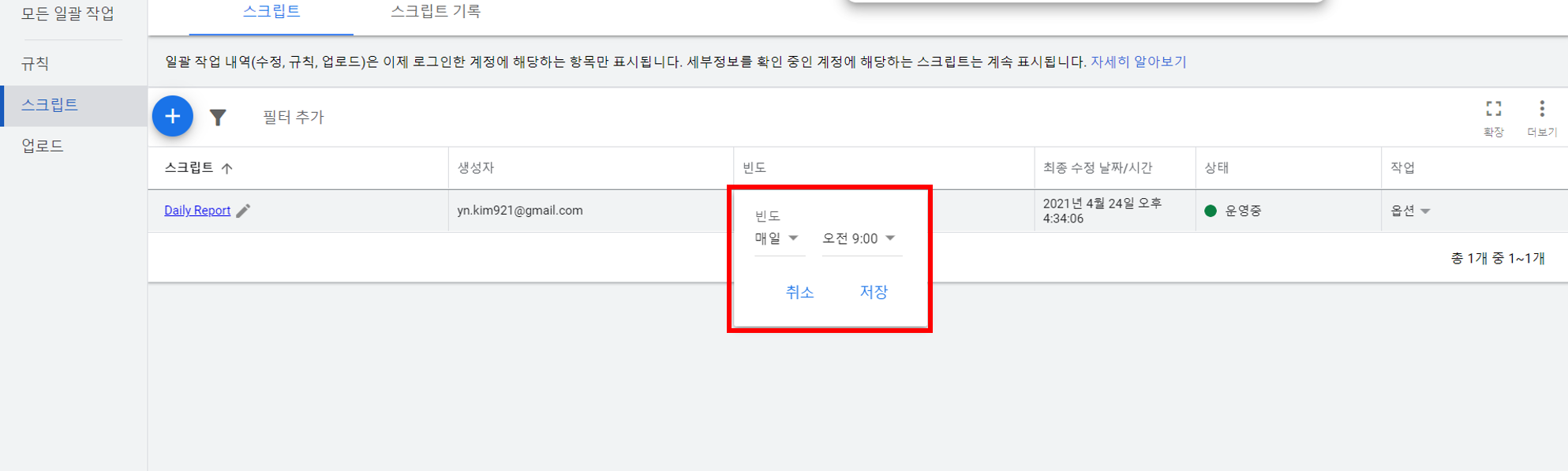Switch to the 스크립트 기록 tab
This screenshot has width=1568, height=471.
(436, 12)
